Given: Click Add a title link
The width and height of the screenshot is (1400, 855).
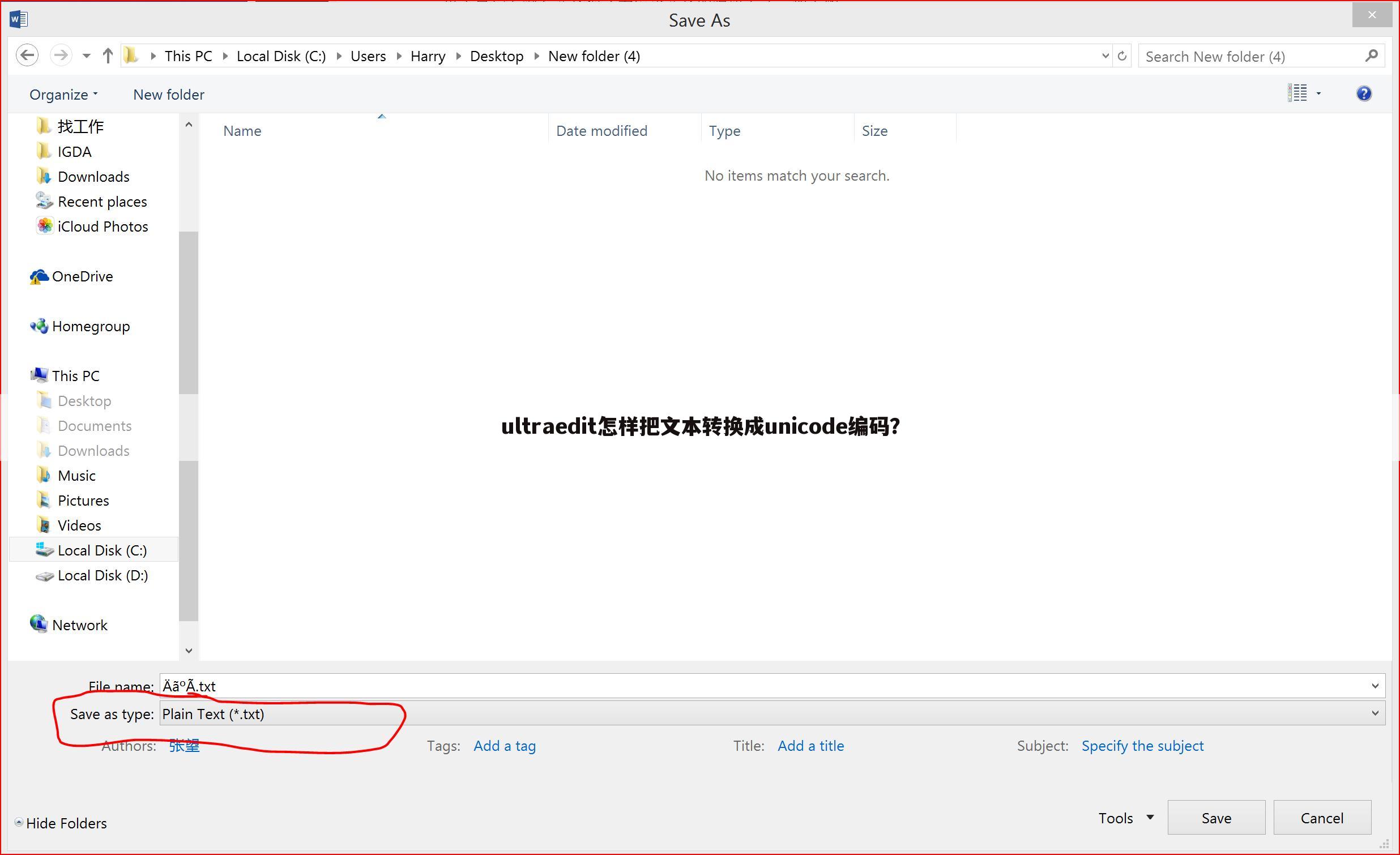Looking at the screenshot, I should point(811,746).
